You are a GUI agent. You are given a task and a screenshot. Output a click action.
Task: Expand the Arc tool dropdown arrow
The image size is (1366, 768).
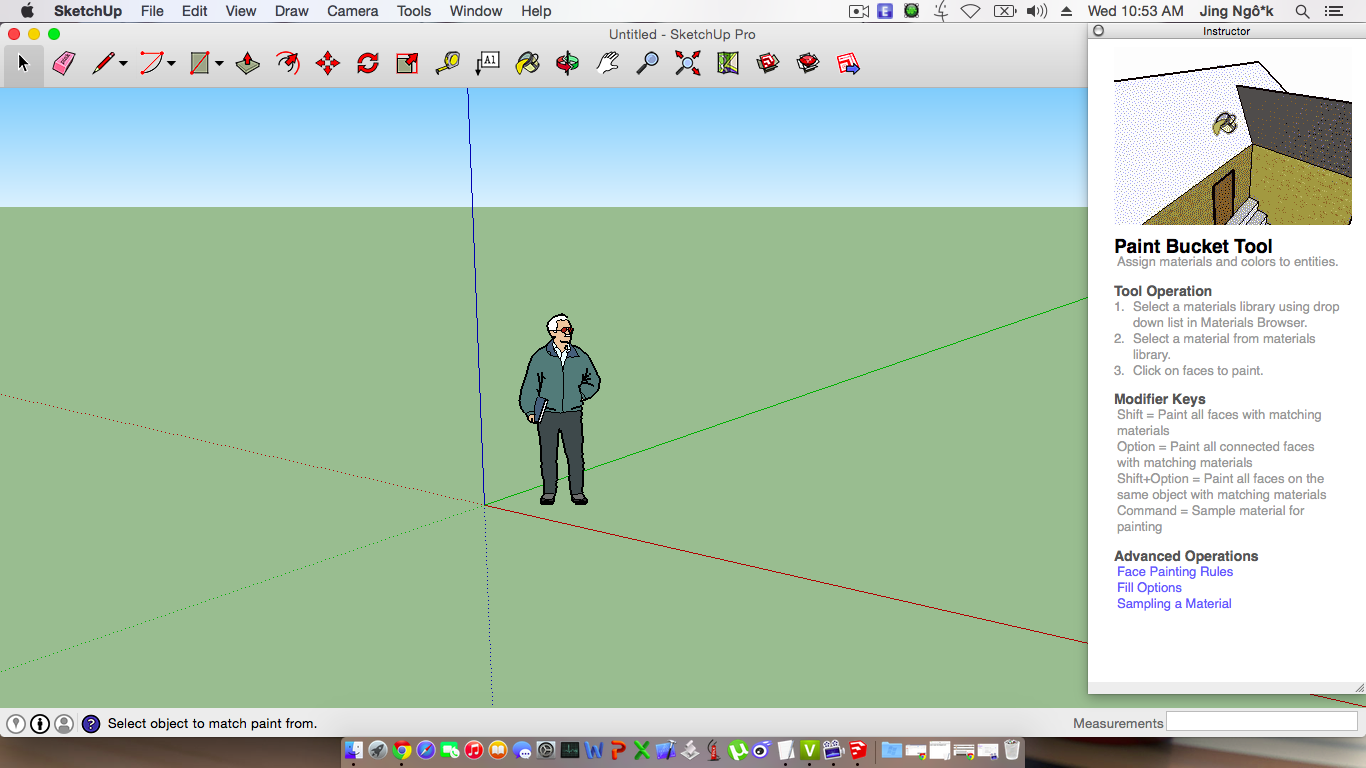(171, 64)
